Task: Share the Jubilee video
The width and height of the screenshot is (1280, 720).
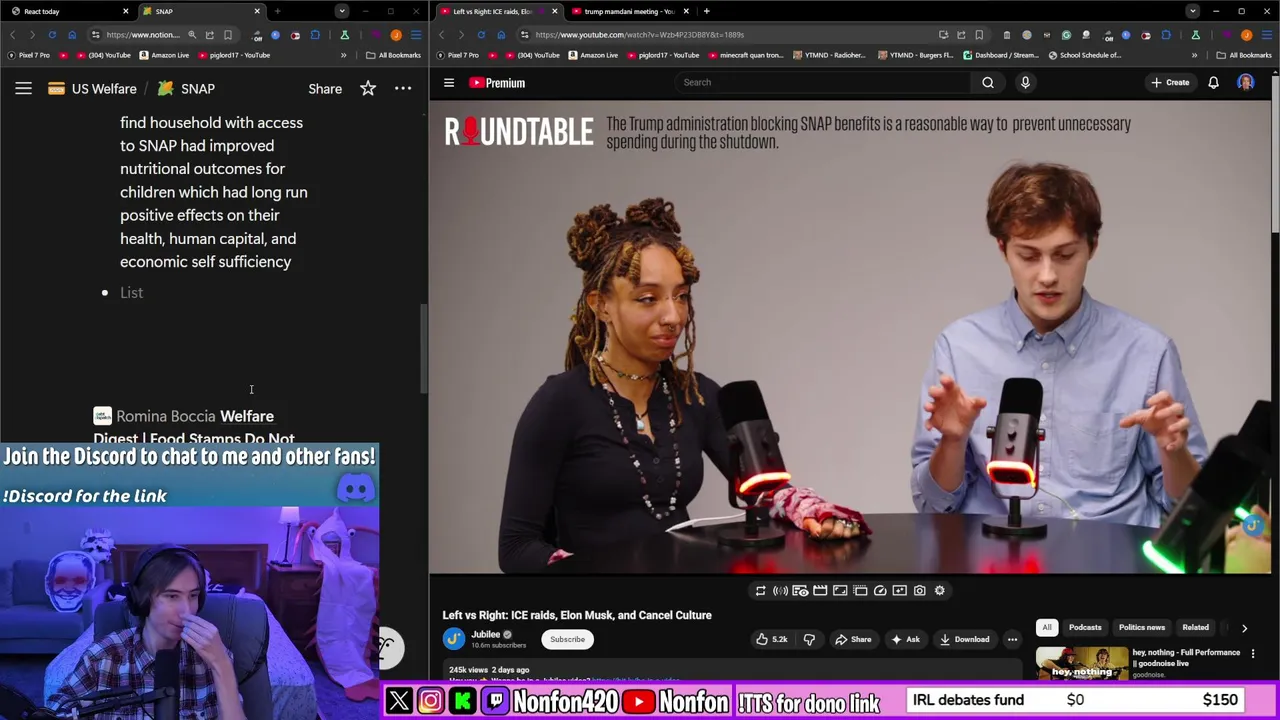Action: click(854, 640)
